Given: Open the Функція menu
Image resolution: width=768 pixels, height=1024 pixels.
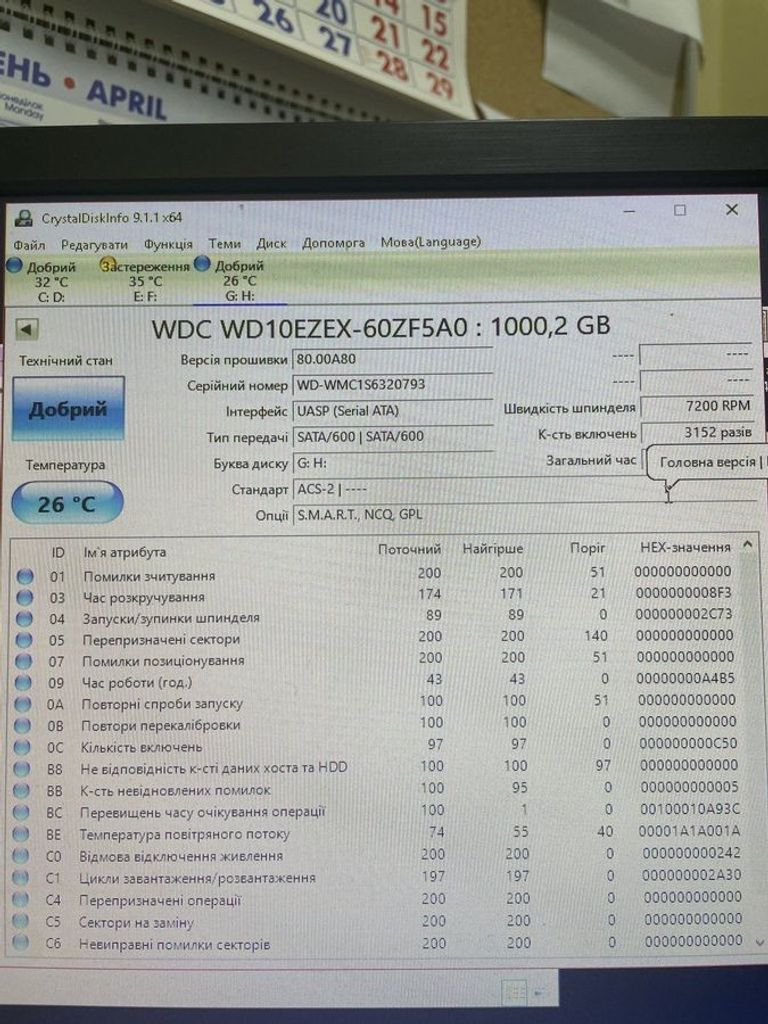Looking at the screenshot, I should point(168,244).
